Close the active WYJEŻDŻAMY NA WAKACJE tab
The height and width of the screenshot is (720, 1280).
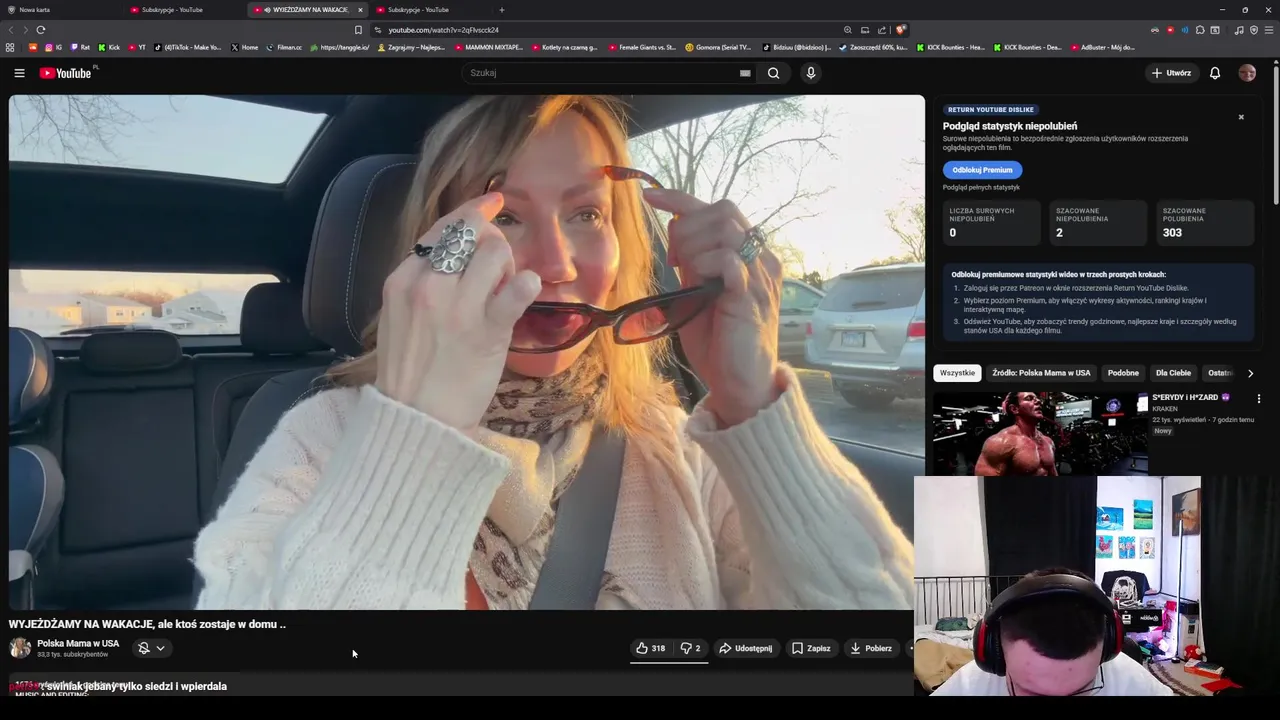(360, 10)
